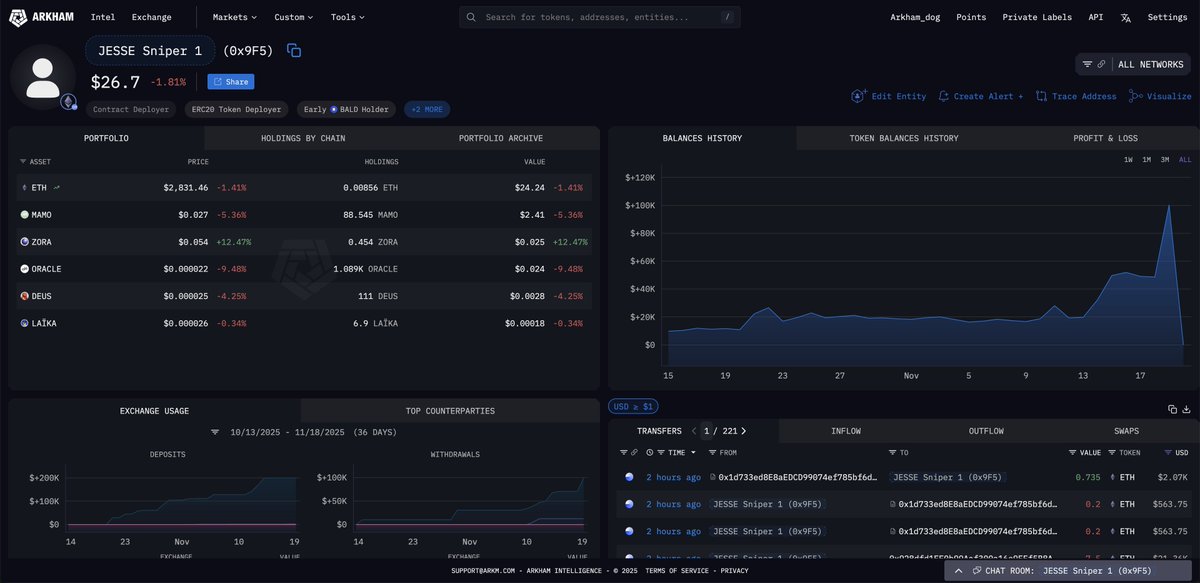Go to next page of transfers

pyautogui.click(x=744, y=431)
